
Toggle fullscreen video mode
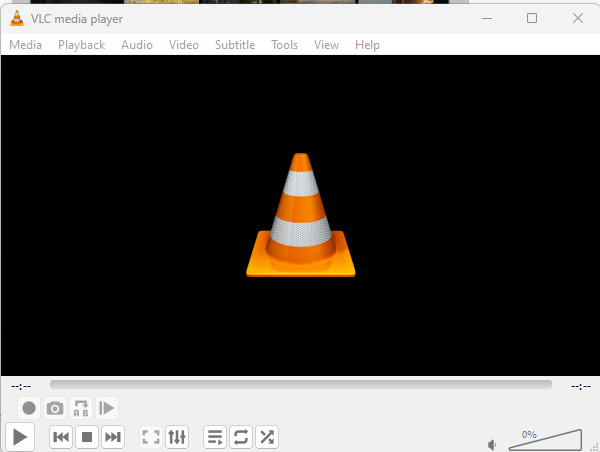coord(151,437)
